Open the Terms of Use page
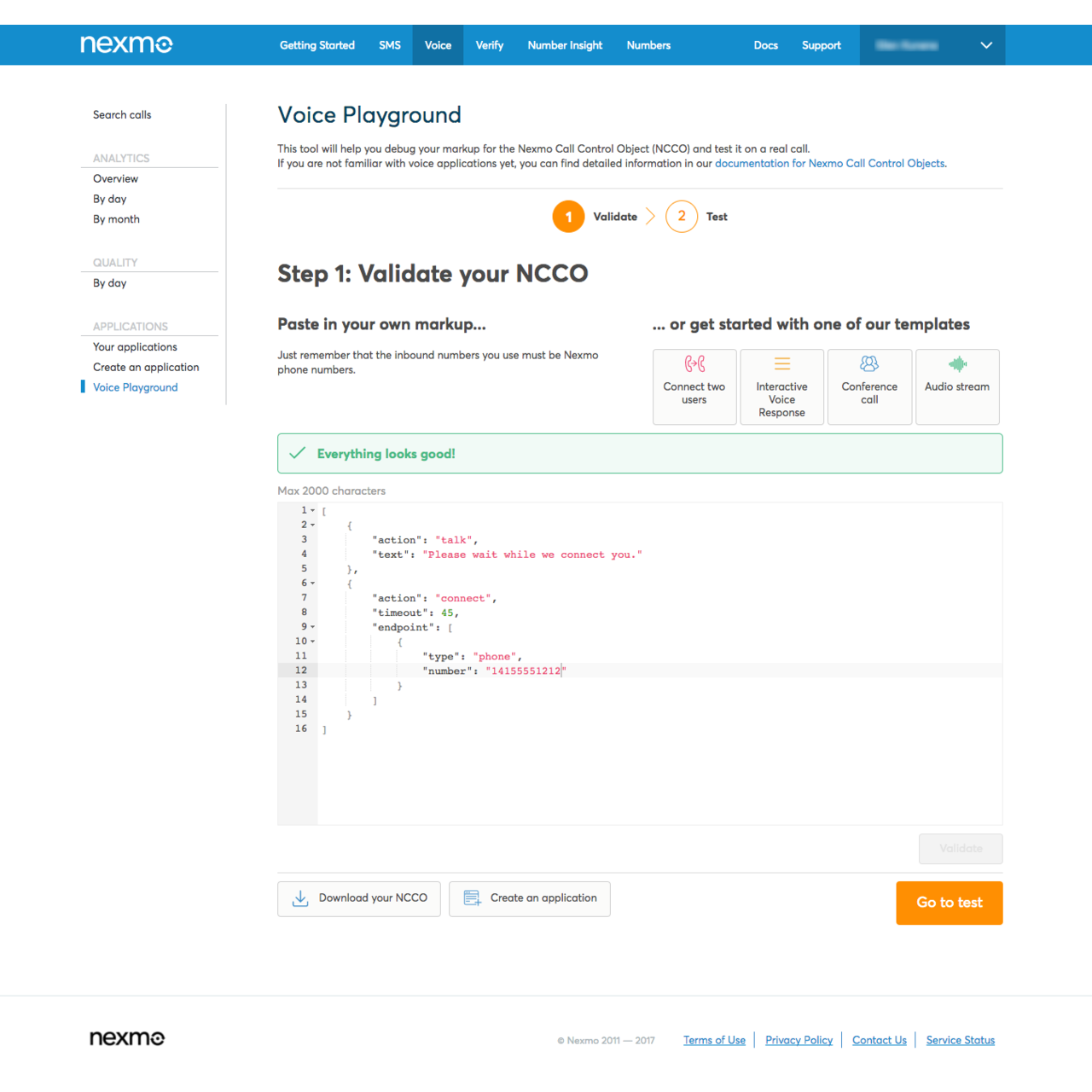This screenshot has height=1092, width=1092. [714, 1040]
